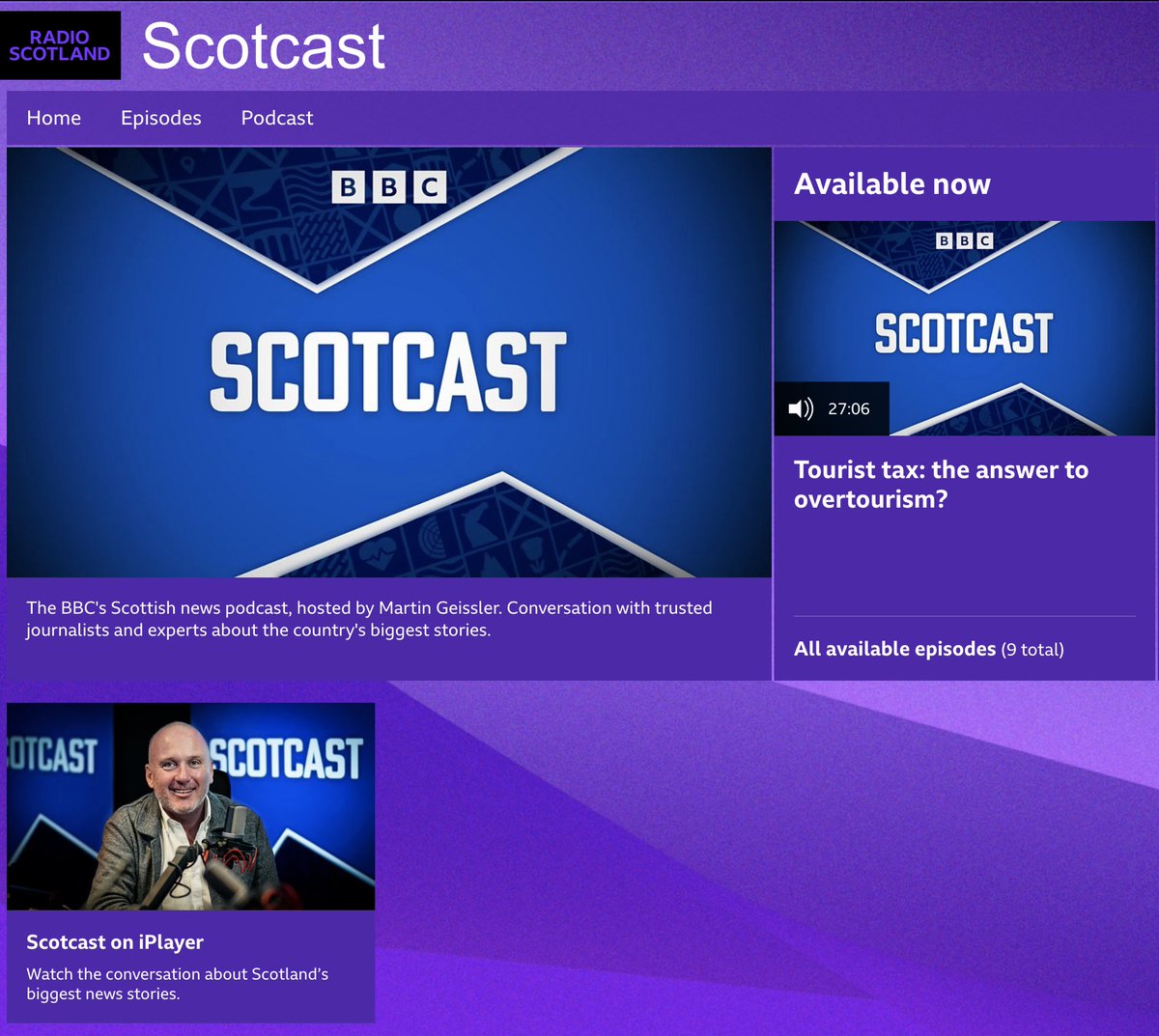Click the 27:06 duration label

pyautogui.click(x=849, y=409)
